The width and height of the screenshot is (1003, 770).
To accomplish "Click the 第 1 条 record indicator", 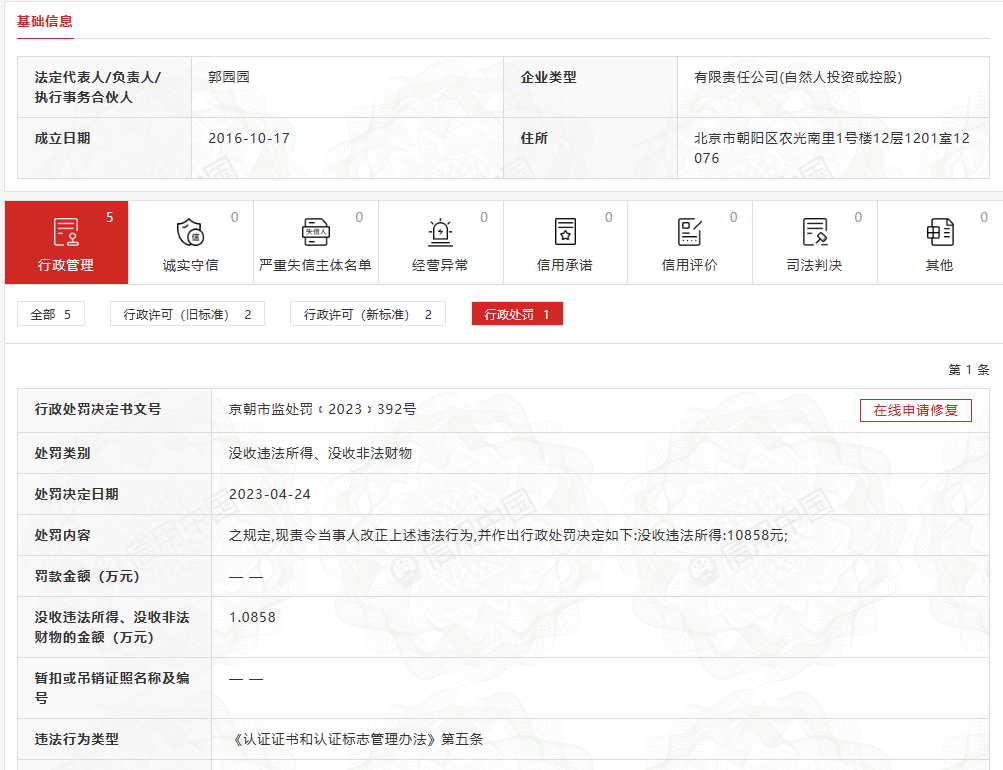I will coord(968,370).
